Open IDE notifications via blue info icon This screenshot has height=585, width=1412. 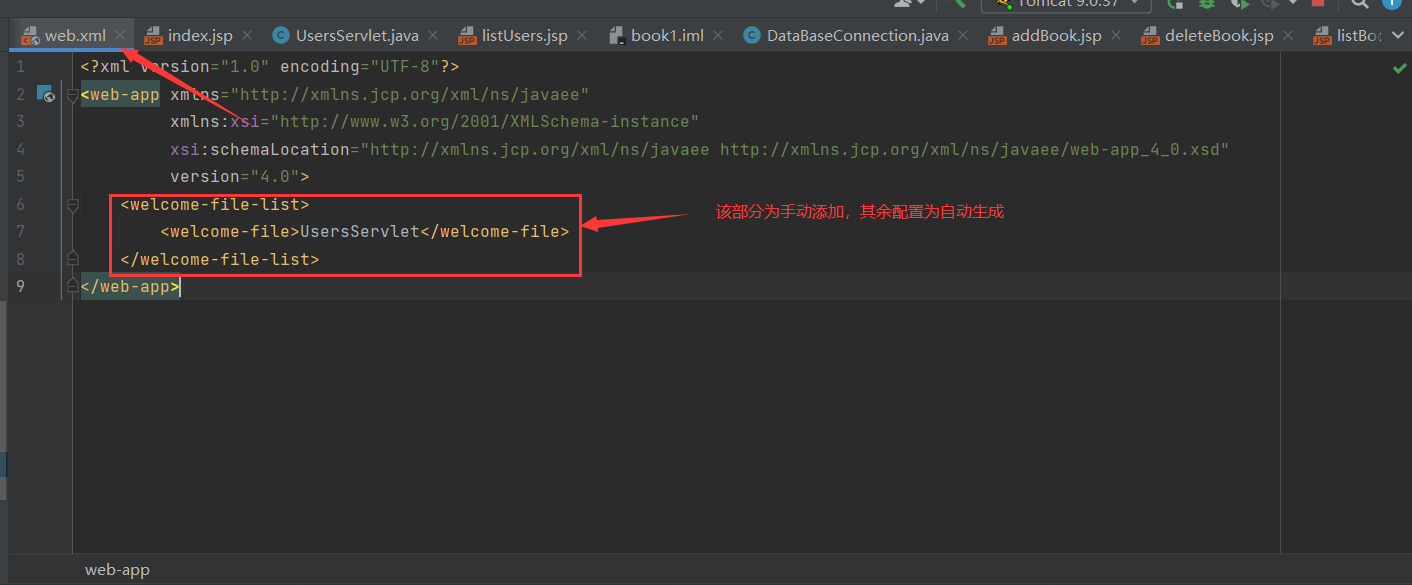click(x=1394, y=5)
